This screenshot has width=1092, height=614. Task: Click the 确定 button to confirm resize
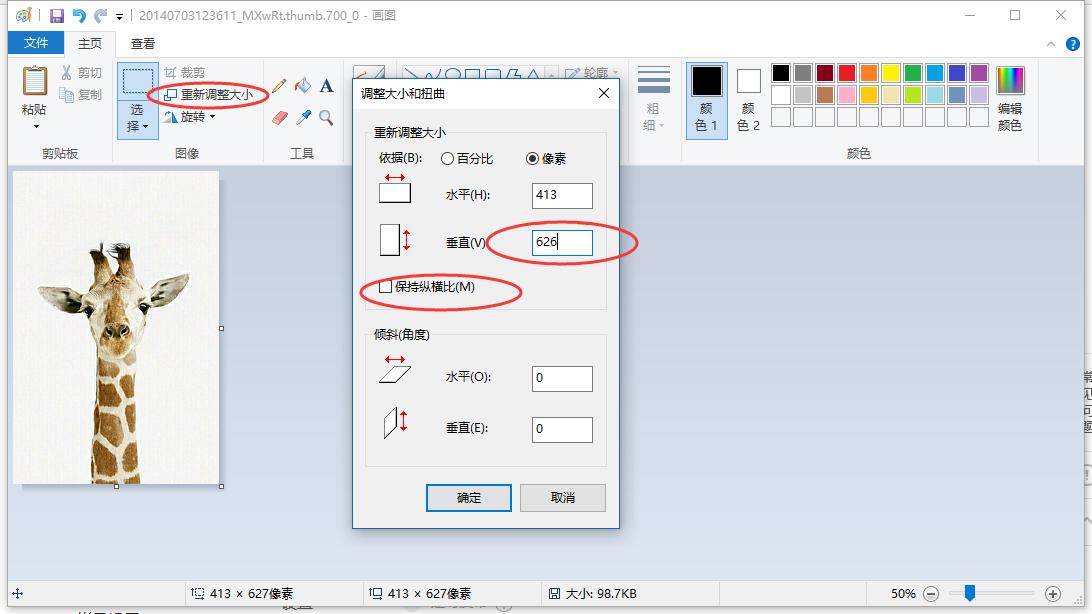tap(468, 497)
